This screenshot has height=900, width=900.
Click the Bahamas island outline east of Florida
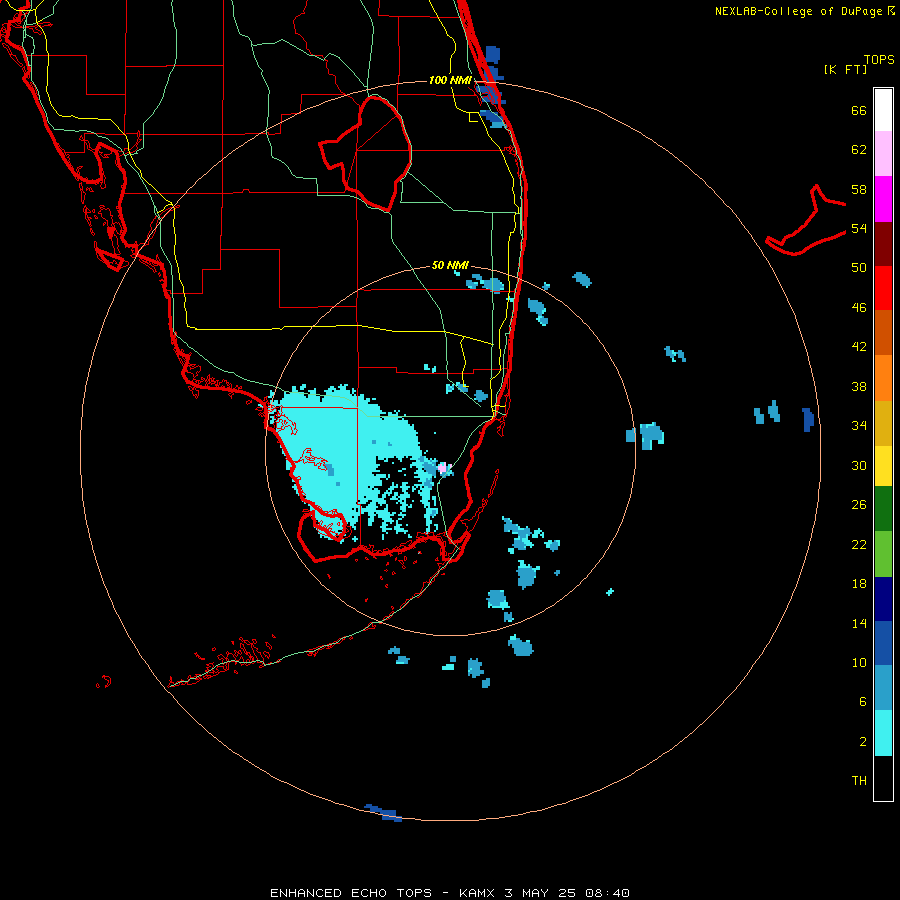click(x=806, y=220)
